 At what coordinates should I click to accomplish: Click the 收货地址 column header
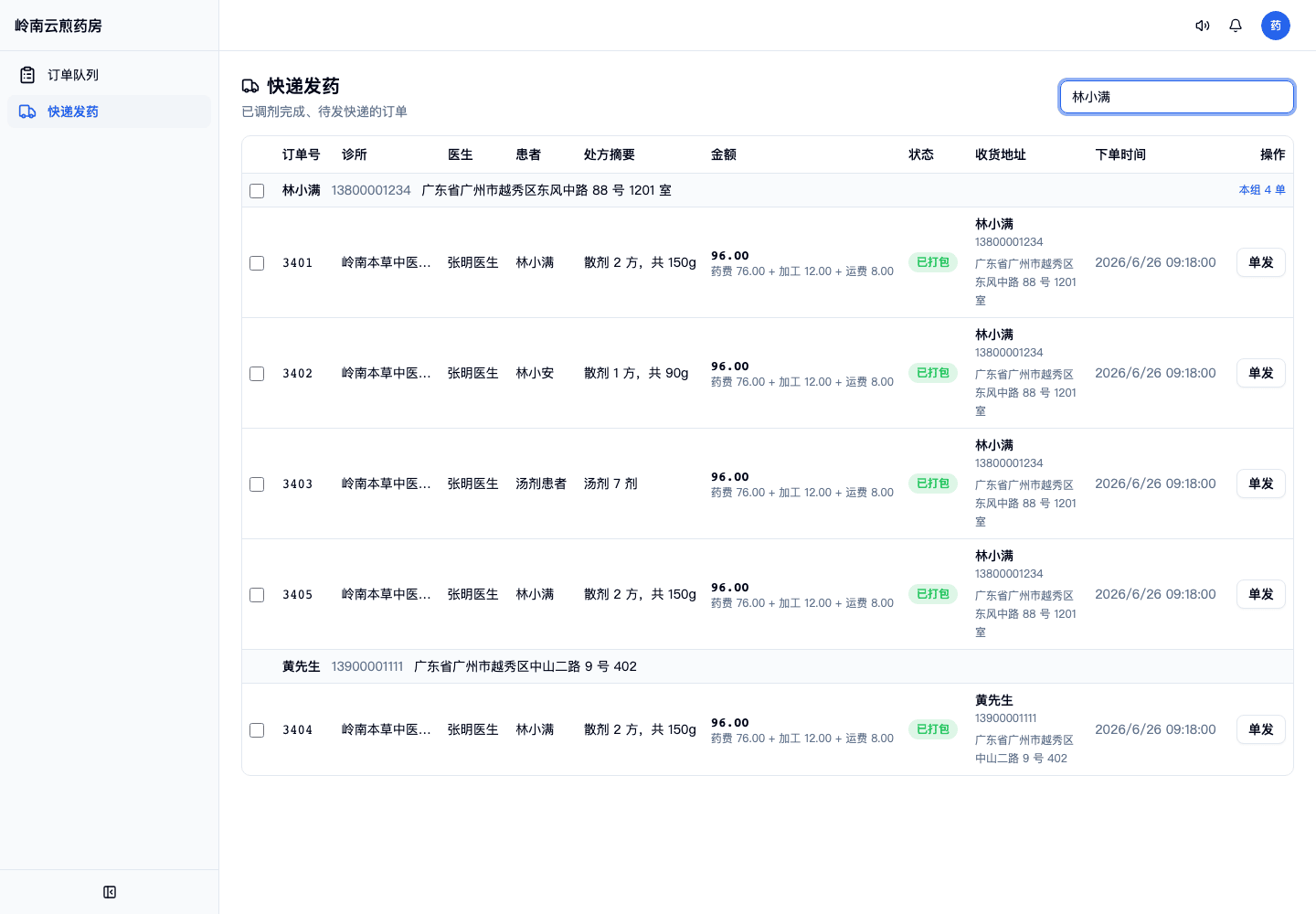coord(1001,154)
